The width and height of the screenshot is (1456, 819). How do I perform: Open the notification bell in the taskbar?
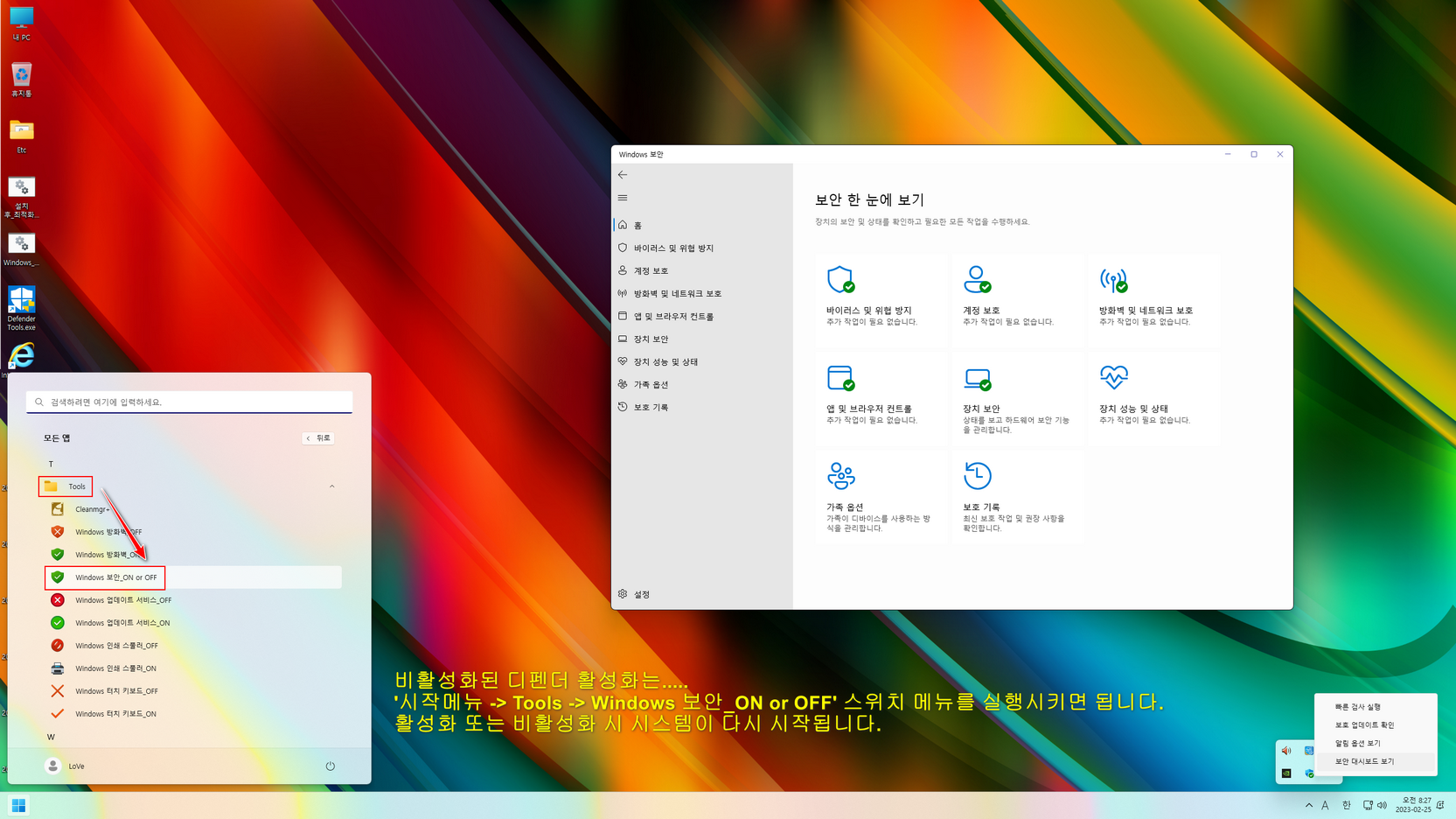tap(1440, 805)
